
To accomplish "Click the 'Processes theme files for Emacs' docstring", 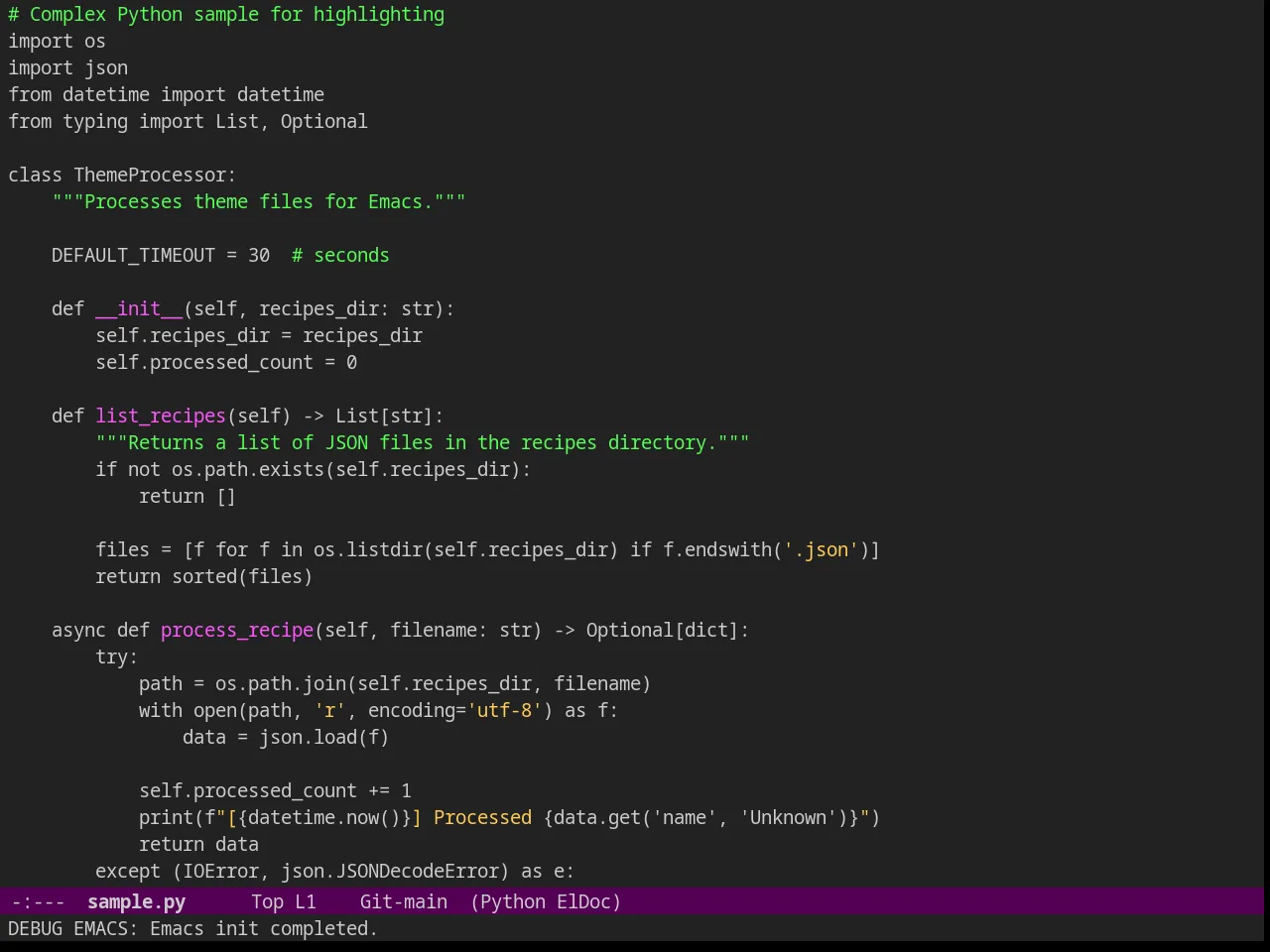I will pyautogui.click(x=259, y=201).
